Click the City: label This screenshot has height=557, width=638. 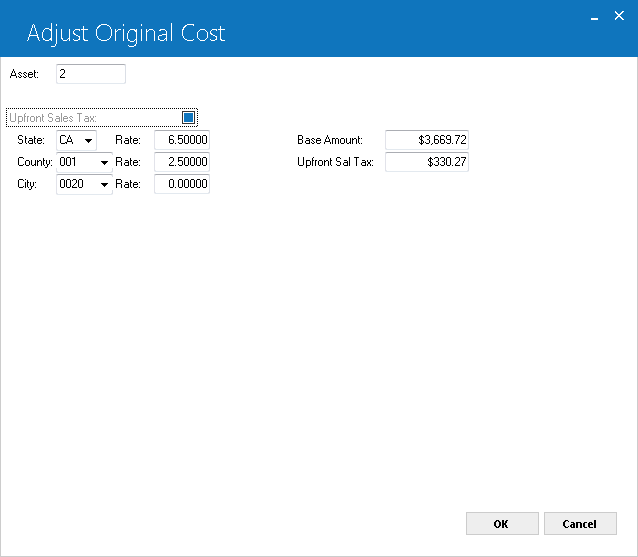pos(27,184)
